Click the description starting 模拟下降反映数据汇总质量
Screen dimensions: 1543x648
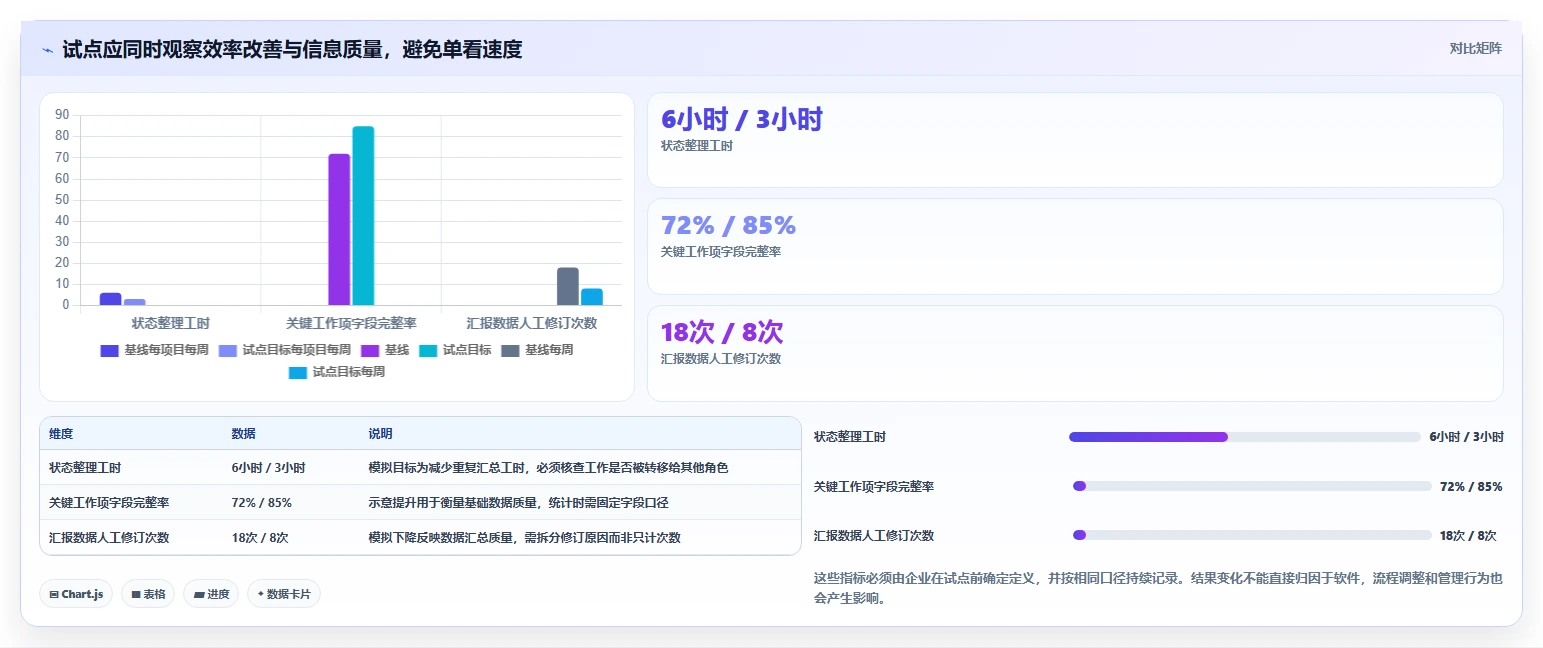(524, 538)
